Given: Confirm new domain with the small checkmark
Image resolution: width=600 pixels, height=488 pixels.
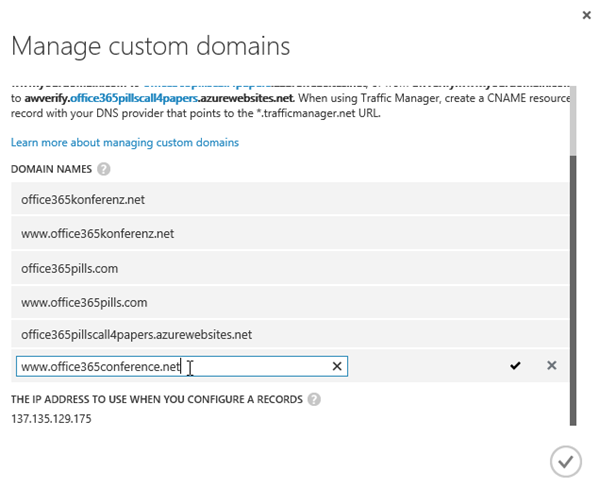Looking at the screenshot, I should [515, 367].
